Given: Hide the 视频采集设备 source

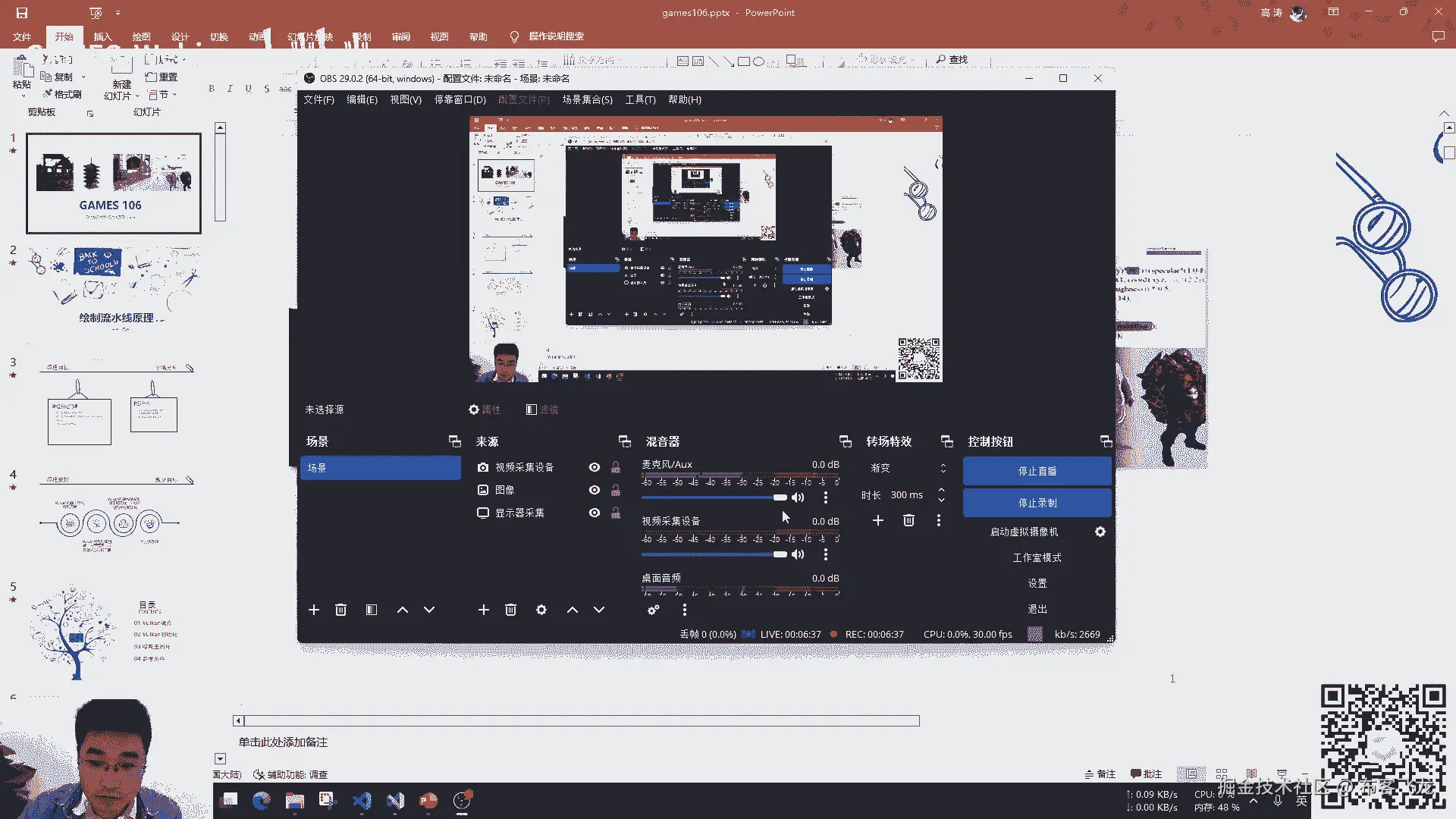Looking at the screenshot, I should point(595,467).
